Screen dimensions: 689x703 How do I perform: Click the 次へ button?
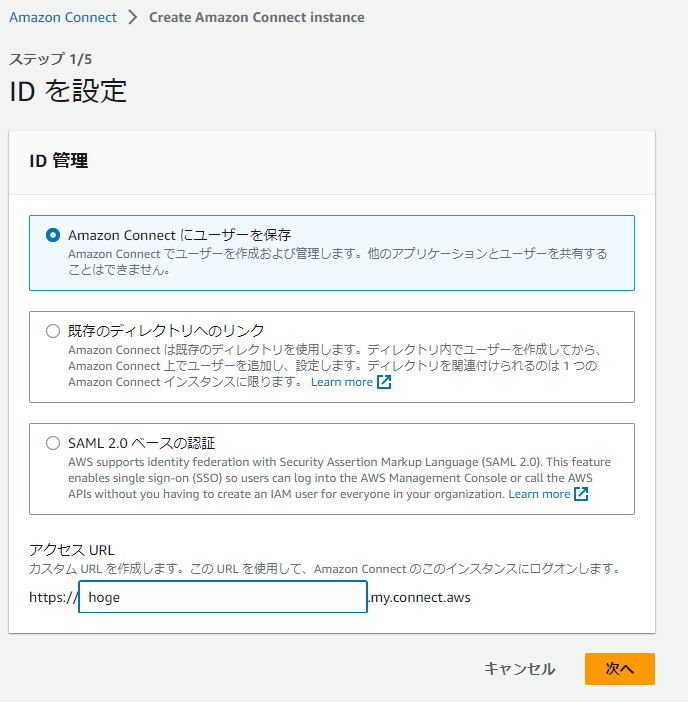(x=620, y=669)
